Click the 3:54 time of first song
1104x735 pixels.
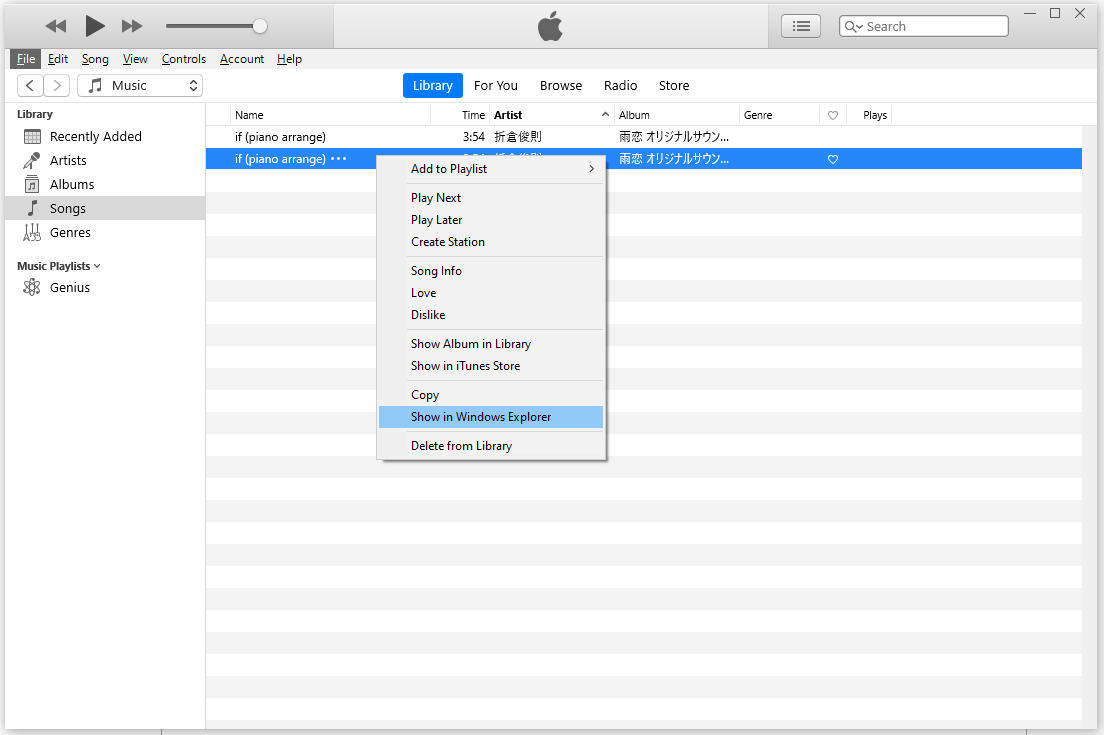point(474,137)
